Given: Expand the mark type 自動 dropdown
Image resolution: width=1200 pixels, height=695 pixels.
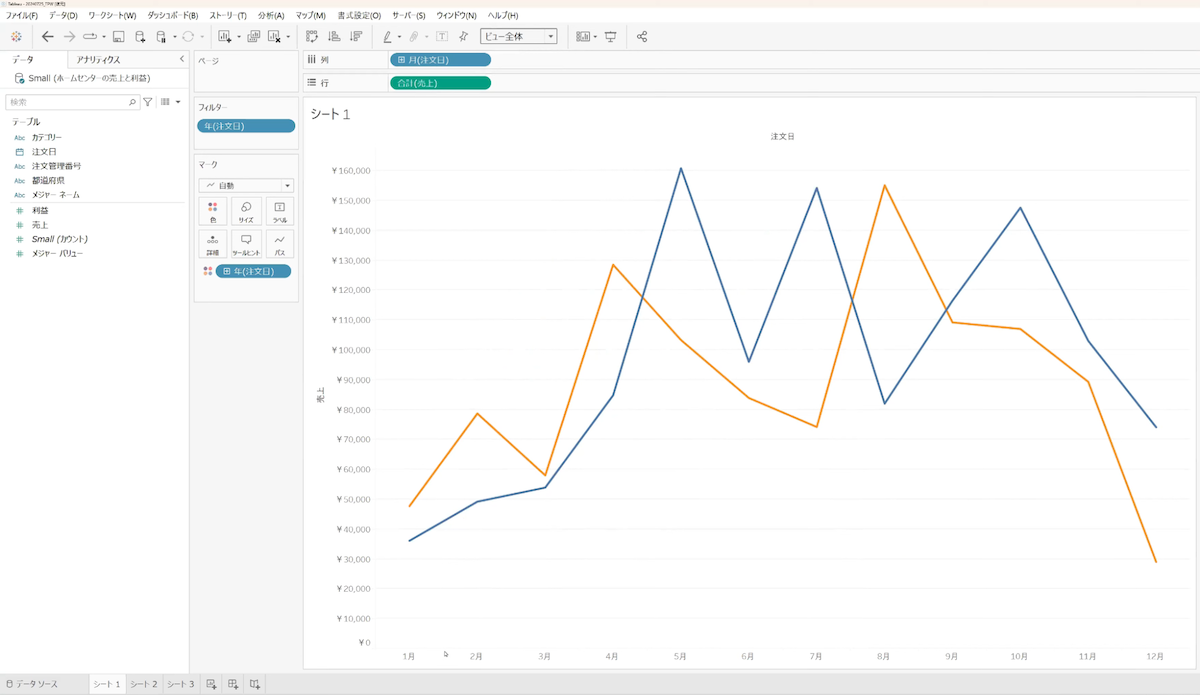Looking at the screenshot, I should tap(246, 185).
